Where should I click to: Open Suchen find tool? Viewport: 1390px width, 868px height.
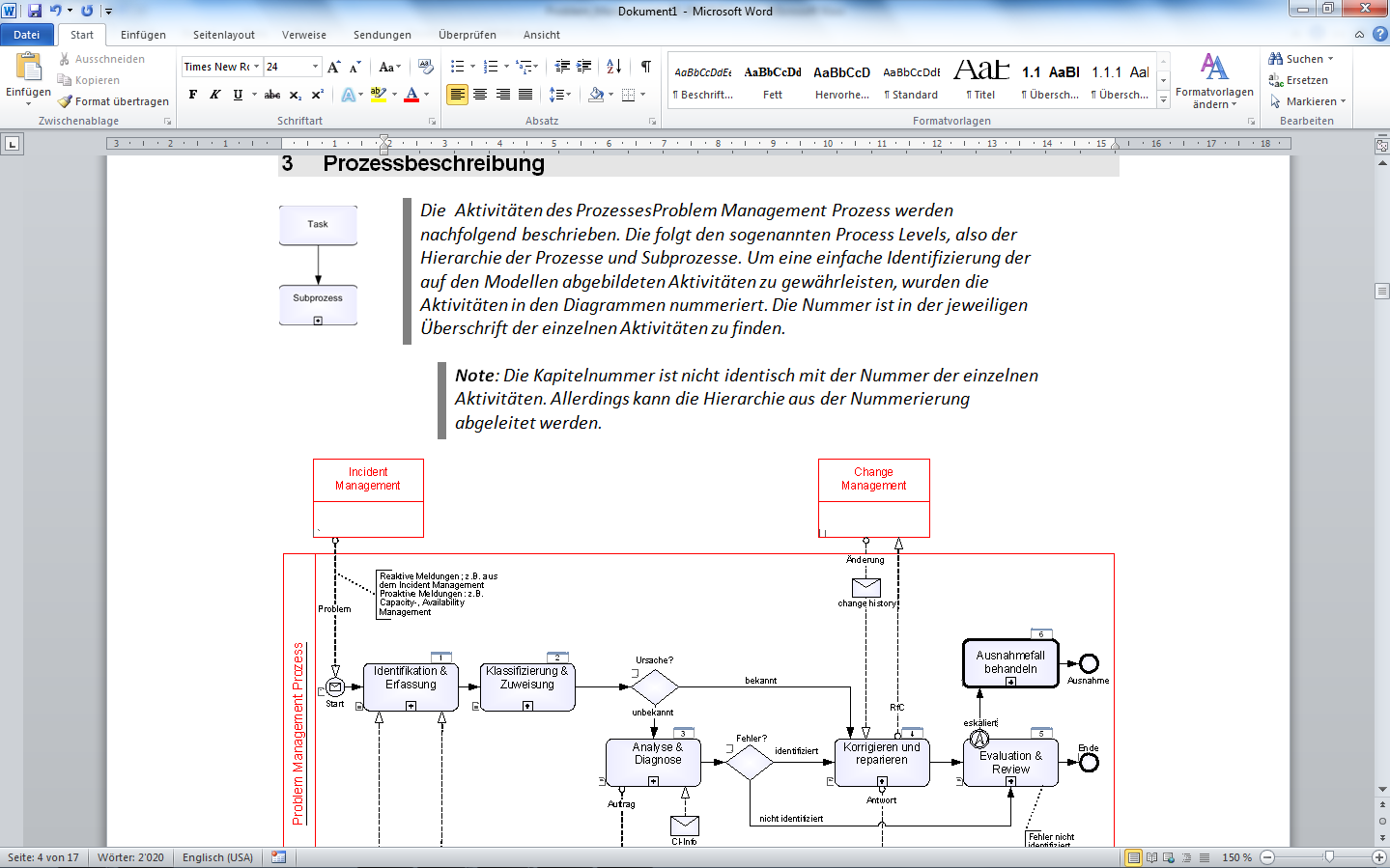pyautogui.click(x=1300, y=59)
